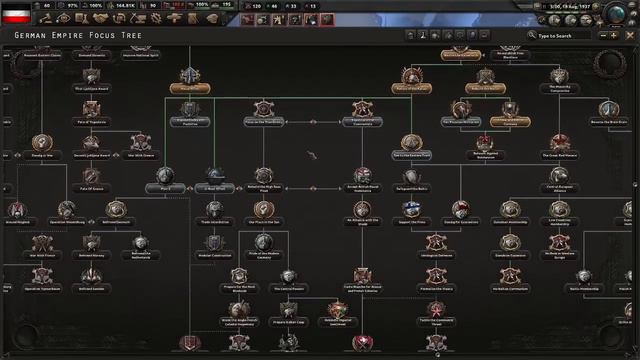Select the No Balkan Communism focus
The width and height of the screenshot is (640, 360).
[x=510, y=280]
